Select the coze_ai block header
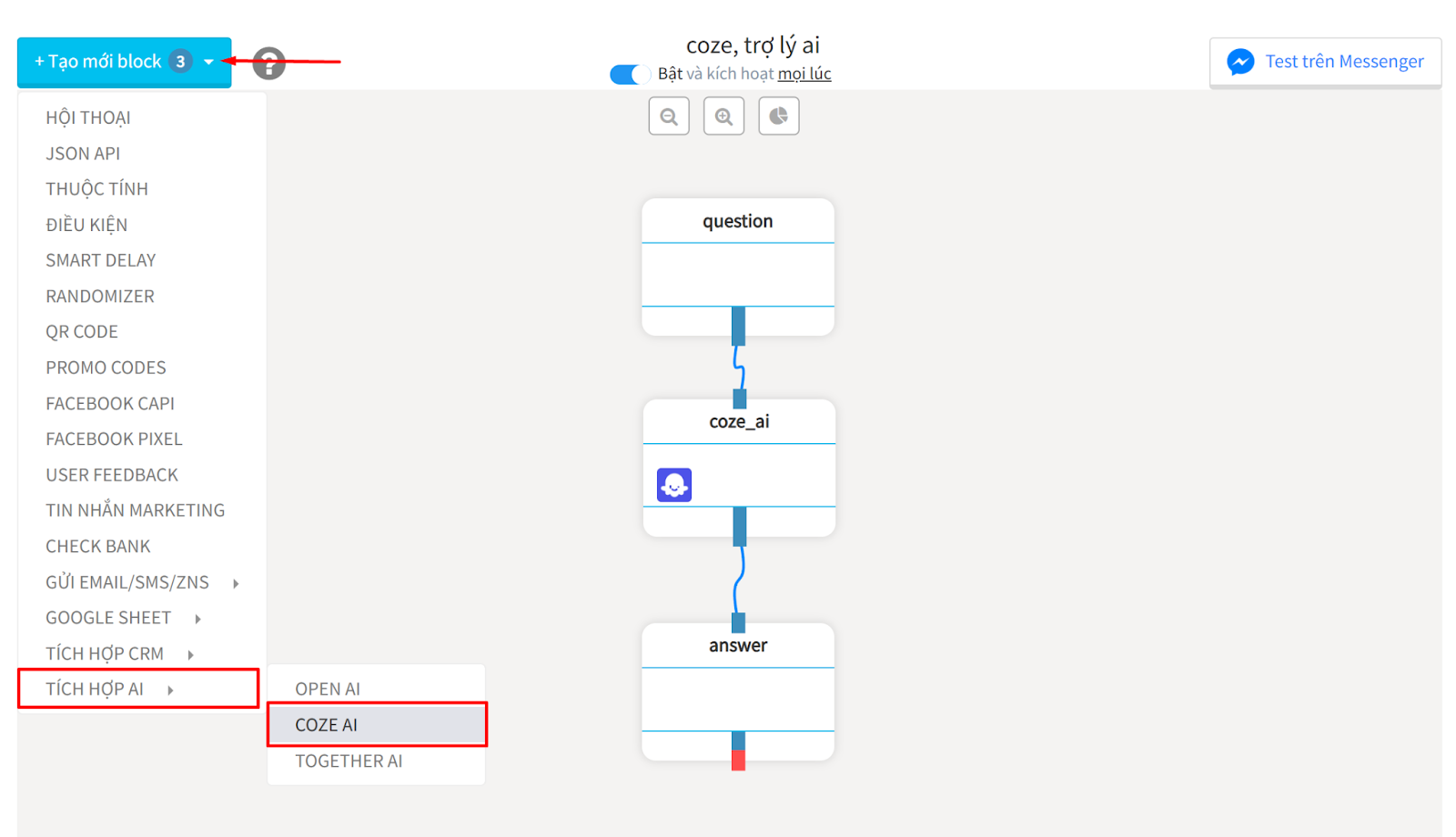Viewport: 1456px width, 837px height. coord(739,421)
